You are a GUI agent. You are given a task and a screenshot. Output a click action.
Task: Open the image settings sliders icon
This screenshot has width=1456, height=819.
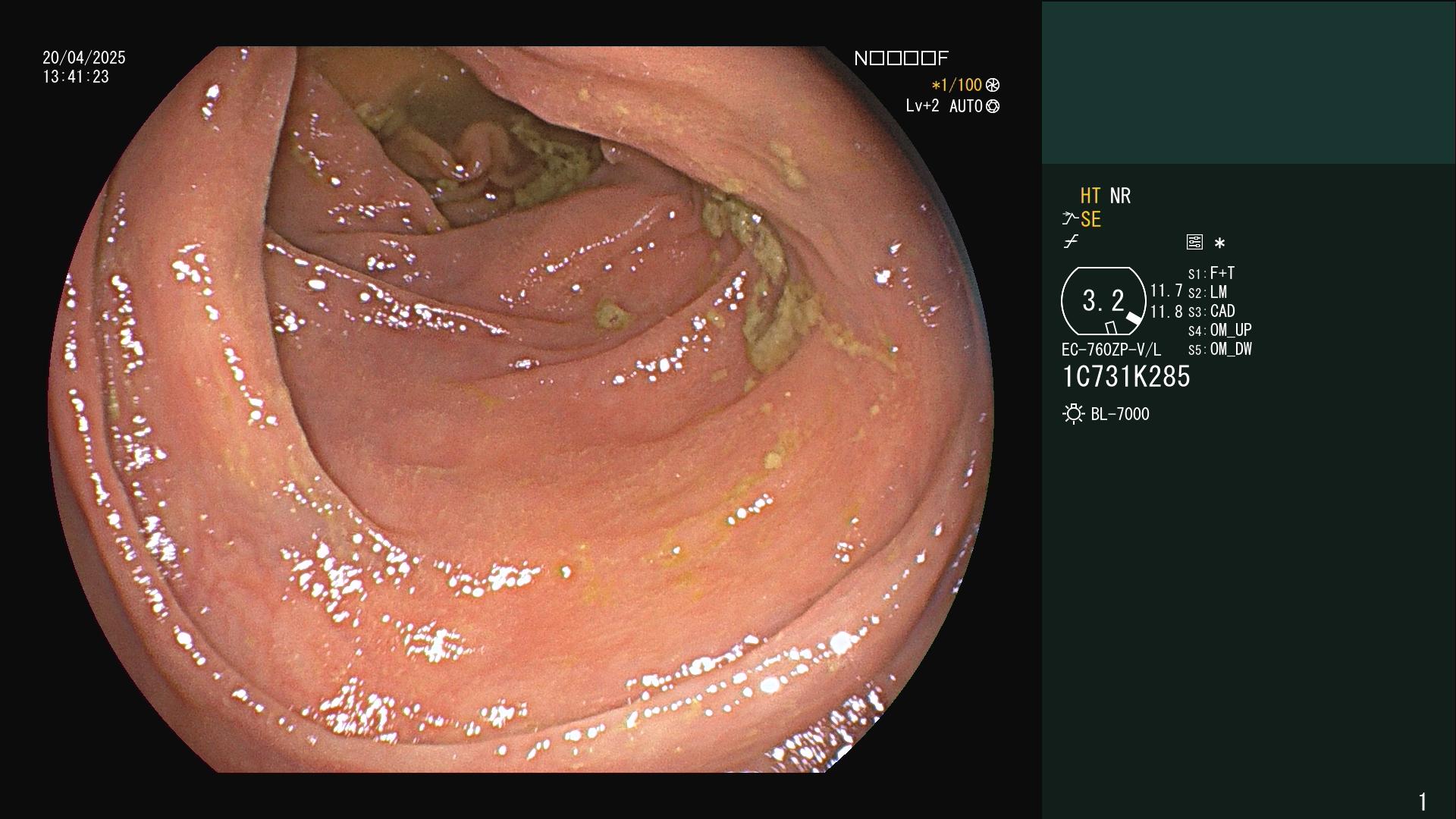[1194, 242]
